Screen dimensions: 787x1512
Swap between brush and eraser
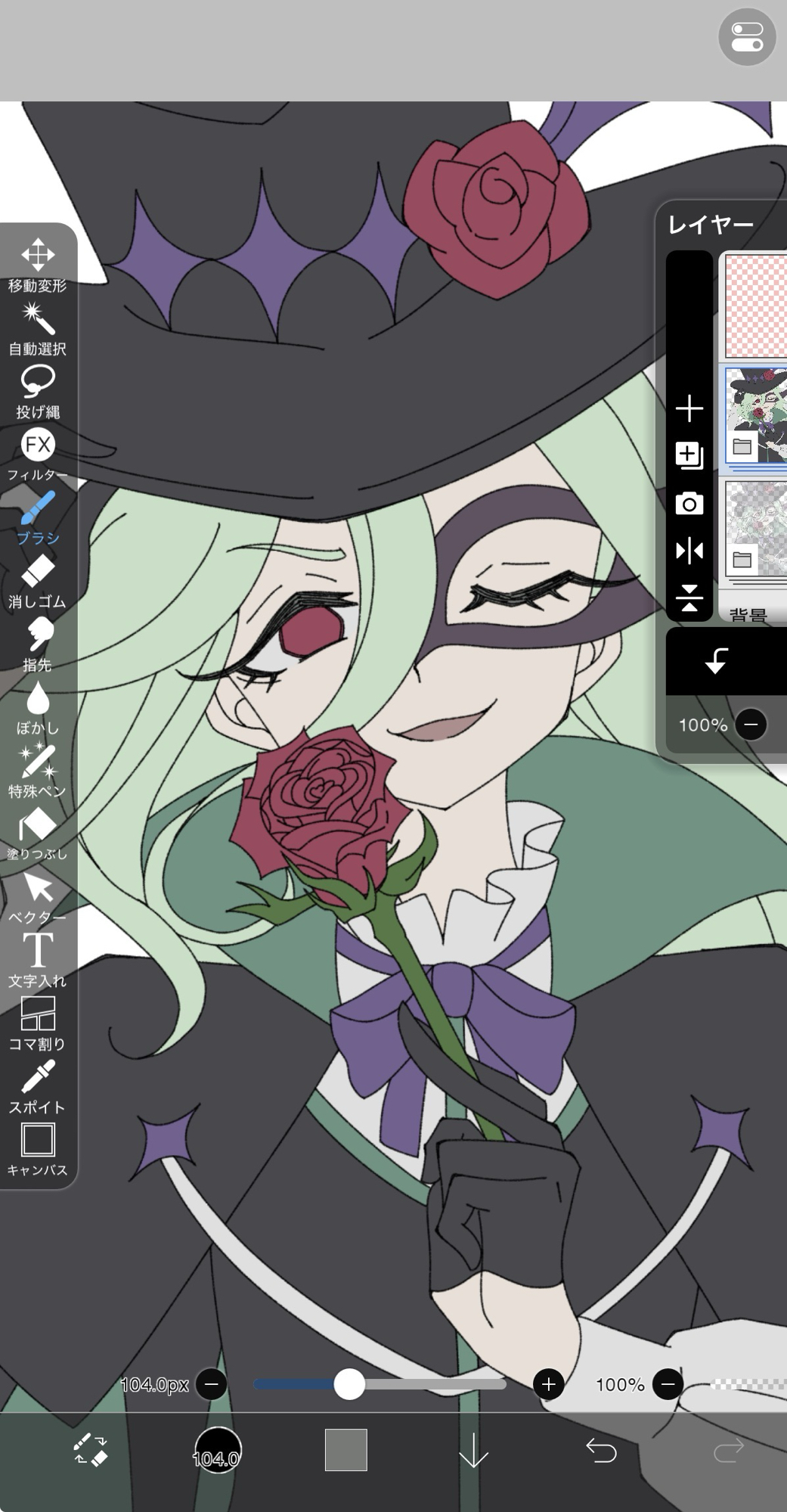[x=90, y=1449]
